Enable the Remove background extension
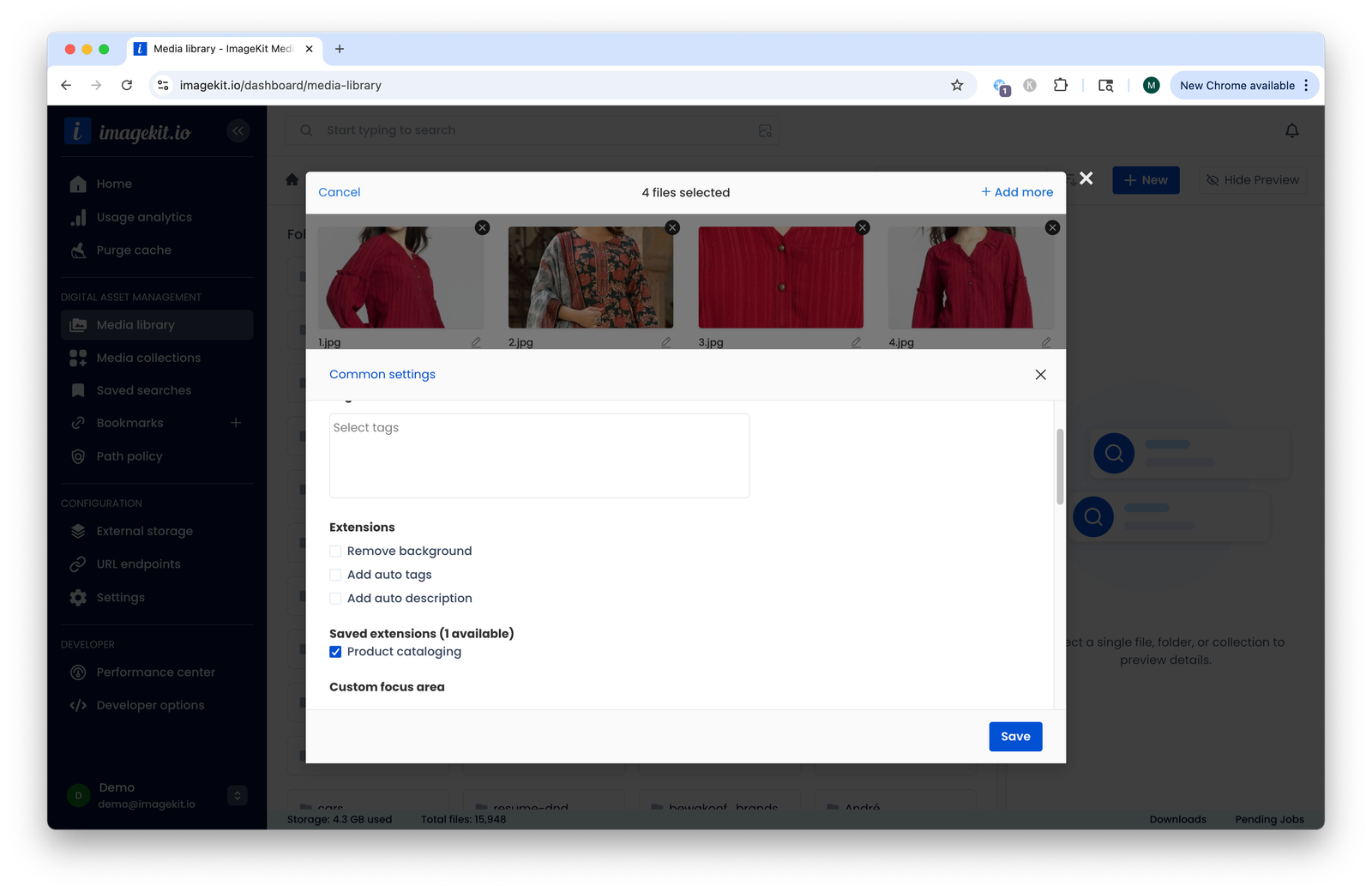Image resolution: width=1372 pixels, height=892 pixels. [335, 551]
